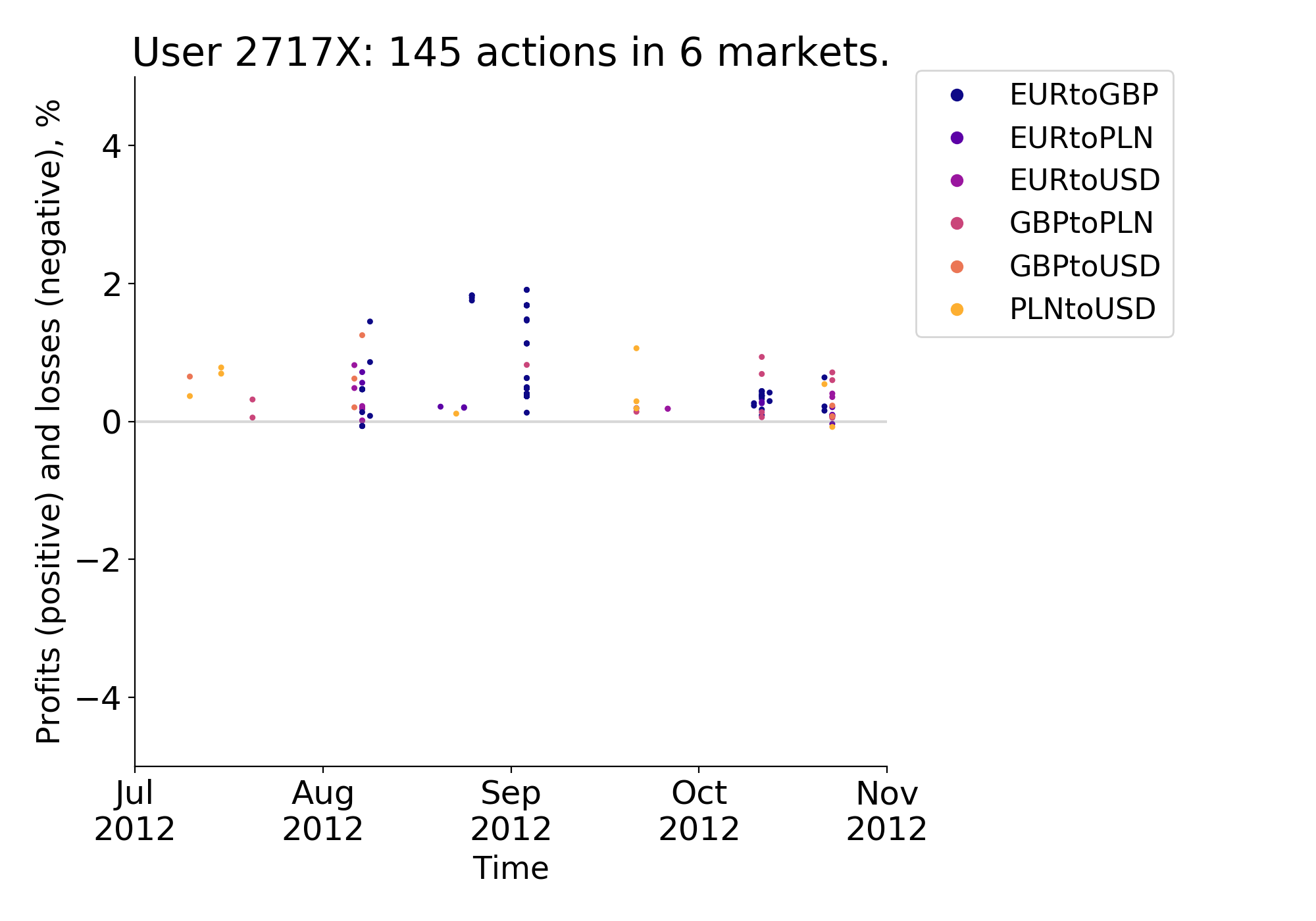The image size is (1316, 921).
Task: Select the EURtoGBP legend label text
Action: (1083, 95)
